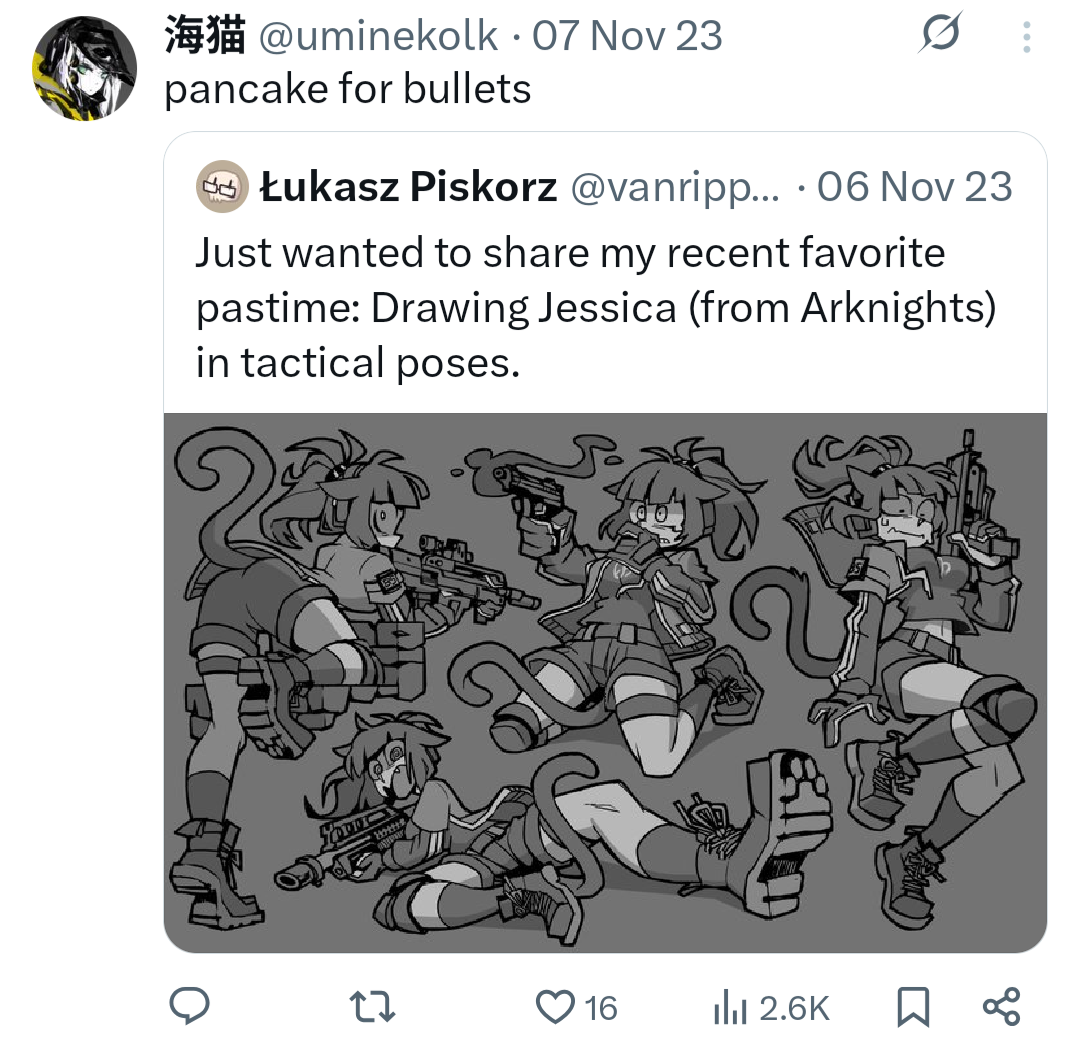Open the tweet's 07 Nov 23 timestamp
The image size is (1080, 1046).
pos(627,38)
